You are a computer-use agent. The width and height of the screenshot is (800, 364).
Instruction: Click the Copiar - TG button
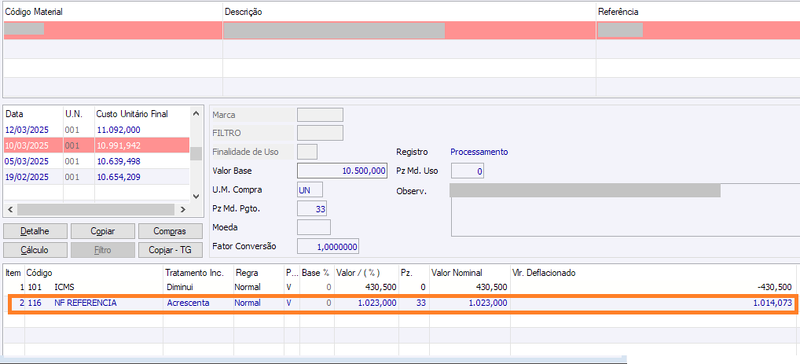[x=170, y=250]
